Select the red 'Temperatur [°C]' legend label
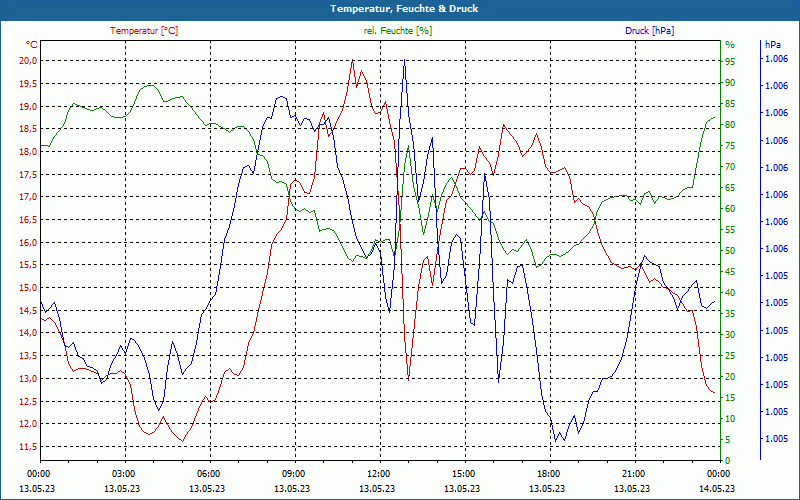This screenshot has width=800, height=500. pyautogui.click(x=144, y=31)
